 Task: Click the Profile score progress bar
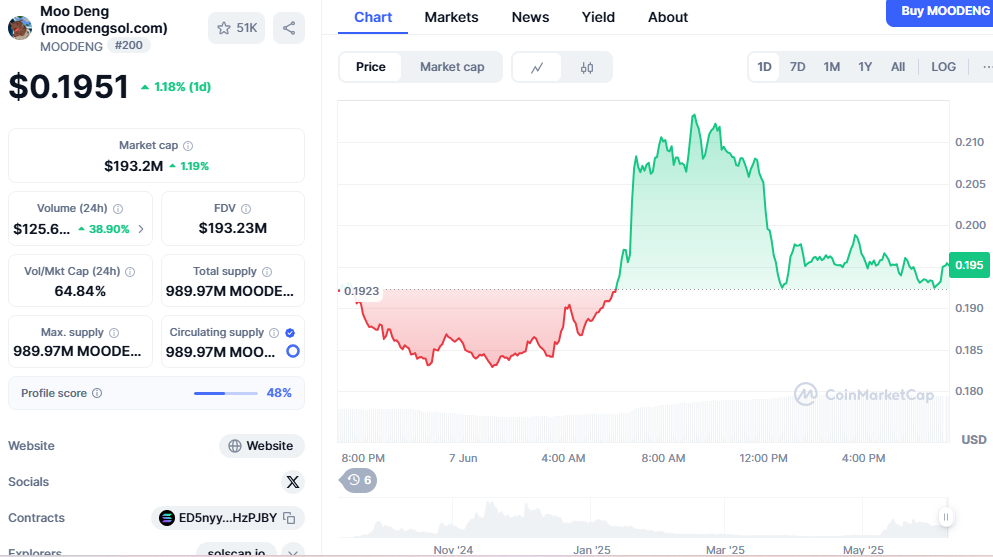tap(225, 393)
